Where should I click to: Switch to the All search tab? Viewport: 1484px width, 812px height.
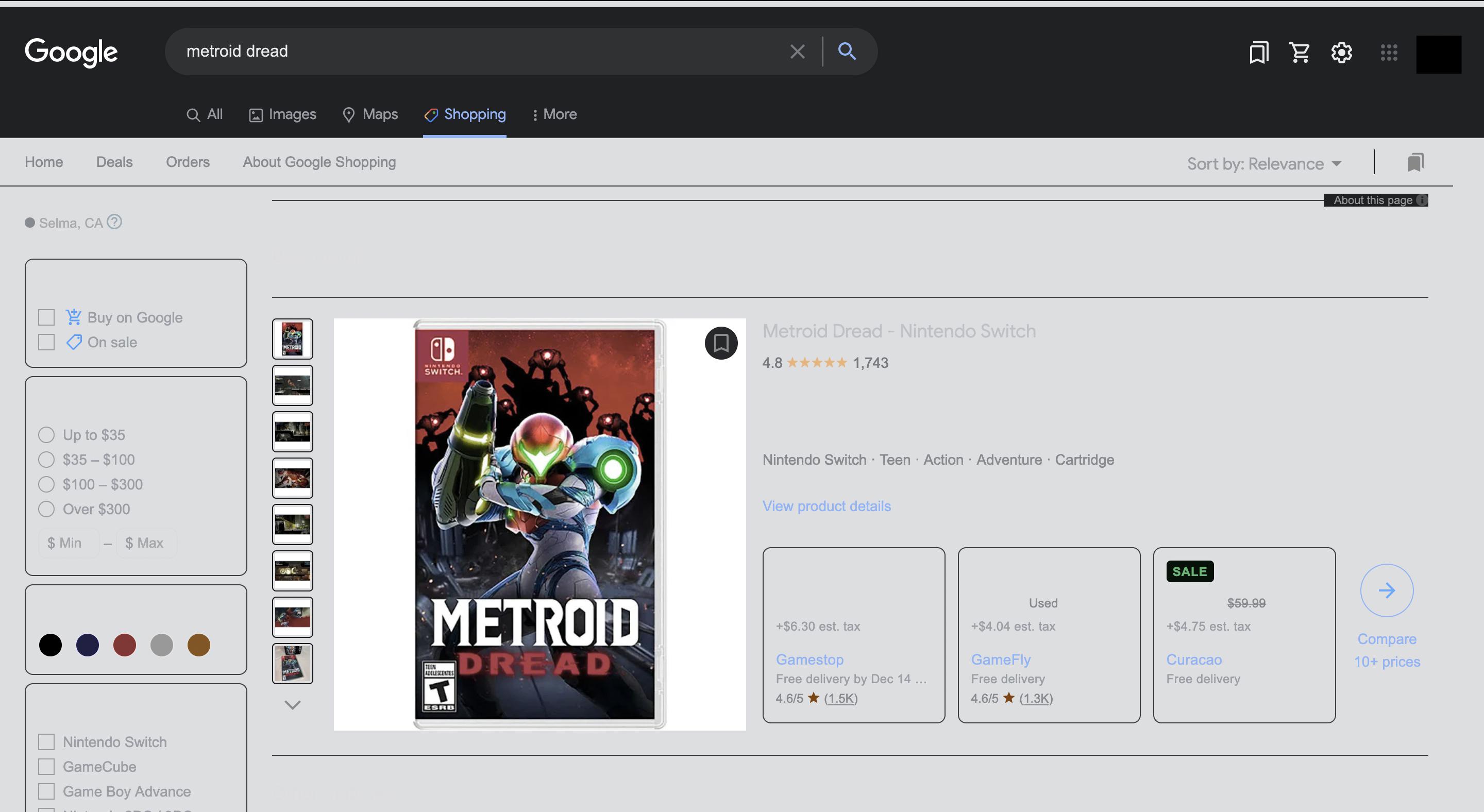(205, 114)
